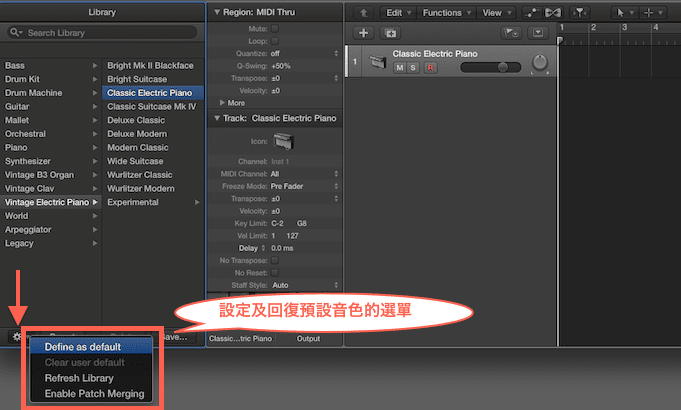
Task: Select the Bright Suitcase patch
Action: [153, 79]
